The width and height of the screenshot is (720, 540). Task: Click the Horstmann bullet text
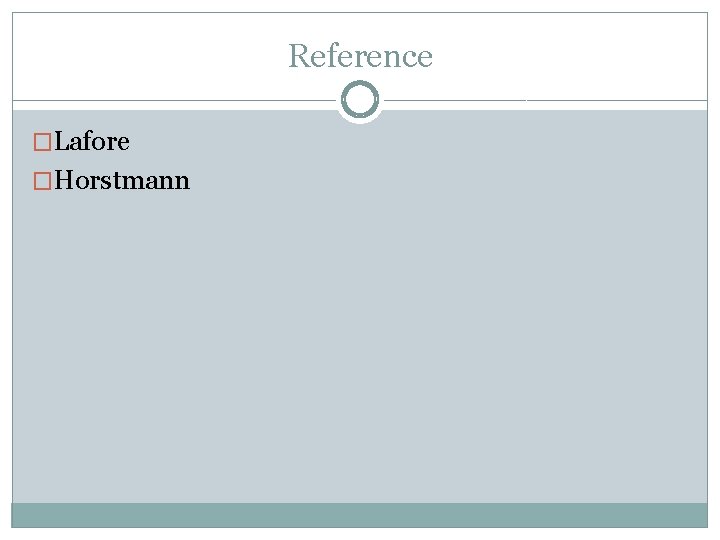[122, 181]
